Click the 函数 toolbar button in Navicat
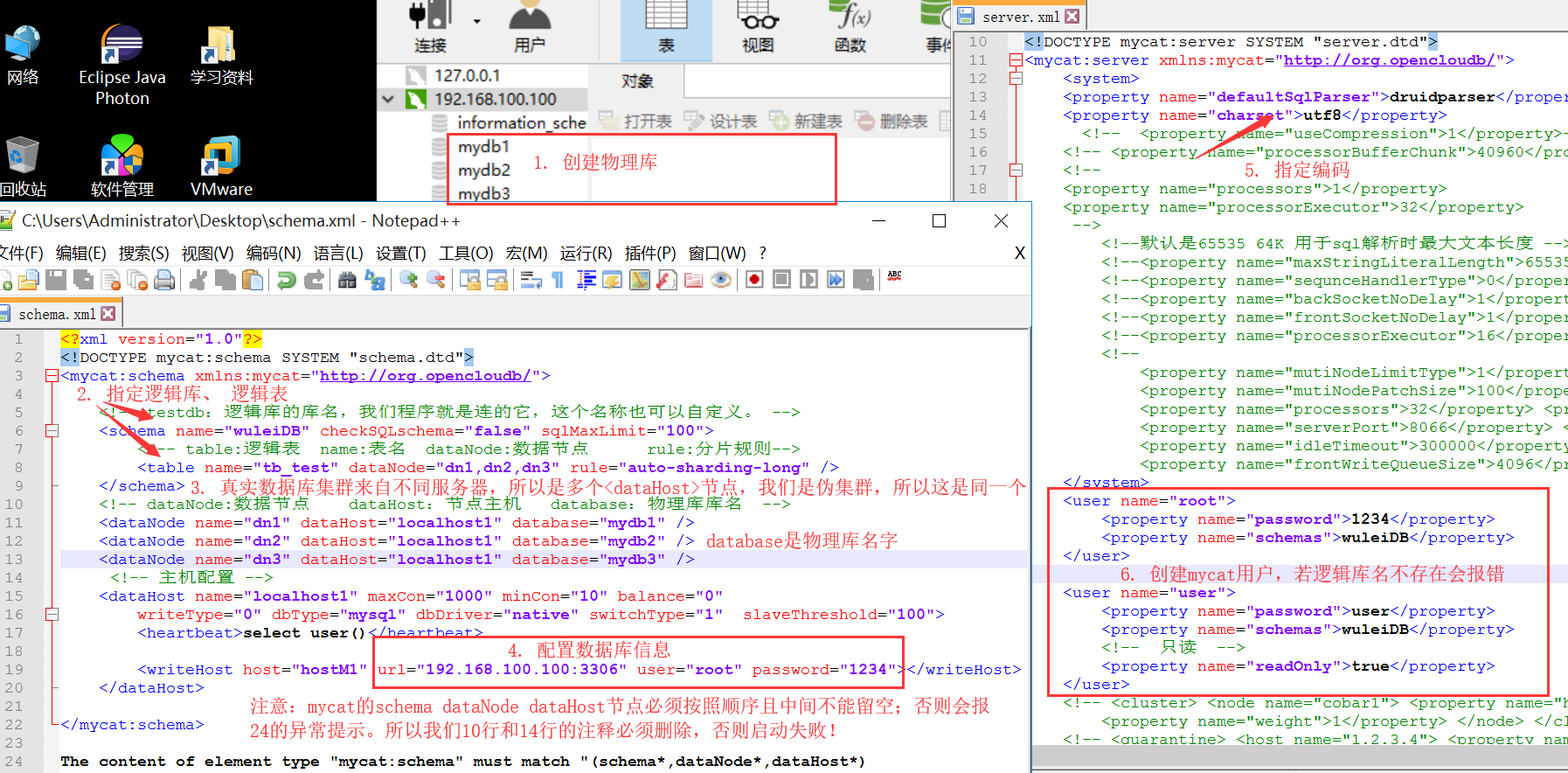This screenshot has width=1568, height=773. (x=850, y=28)
